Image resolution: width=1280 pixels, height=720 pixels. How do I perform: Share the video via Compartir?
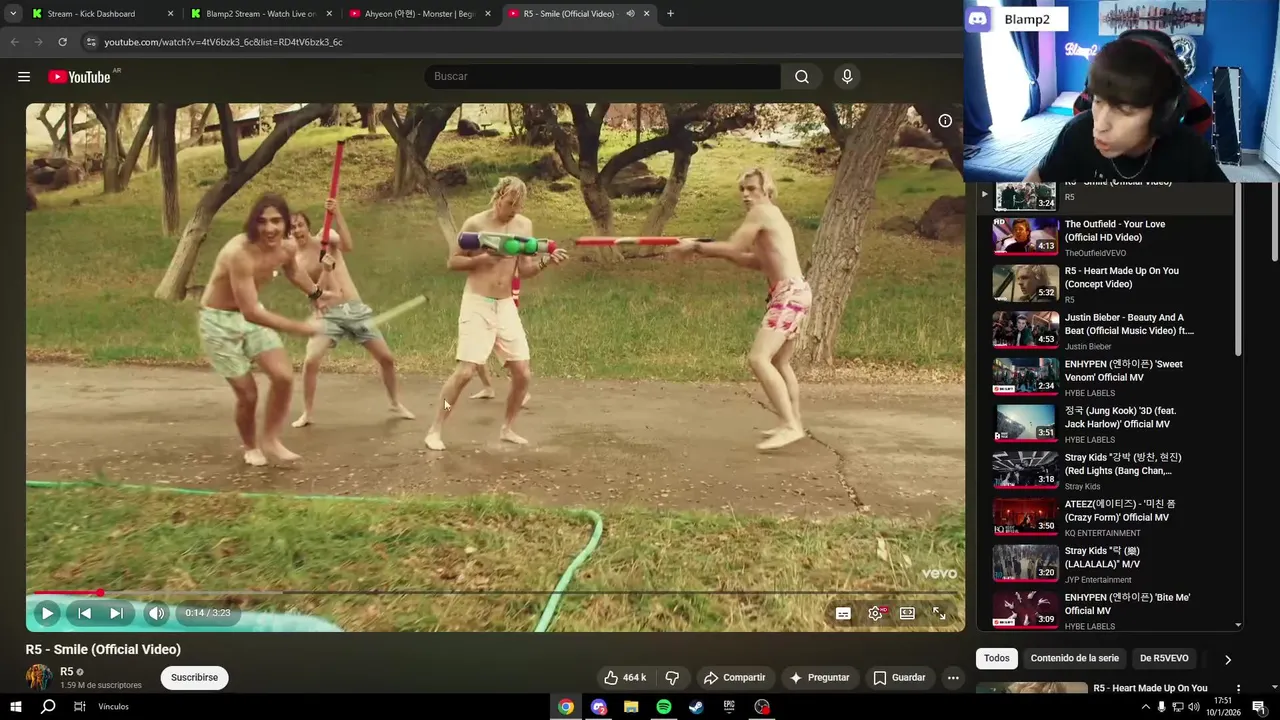click(x=734, y=677)
